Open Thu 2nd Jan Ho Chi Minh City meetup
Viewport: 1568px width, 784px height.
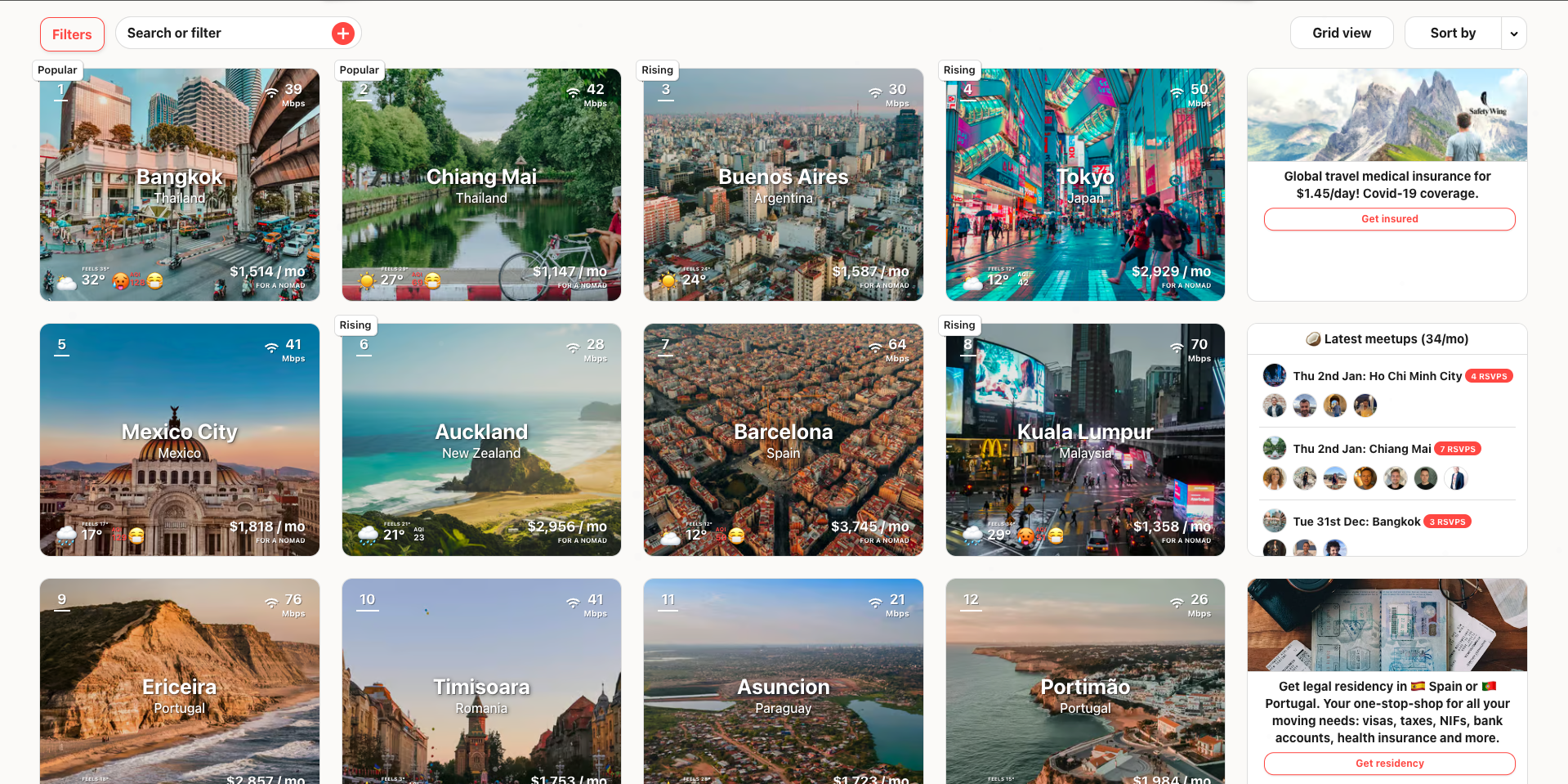(x=1377, y=376)
